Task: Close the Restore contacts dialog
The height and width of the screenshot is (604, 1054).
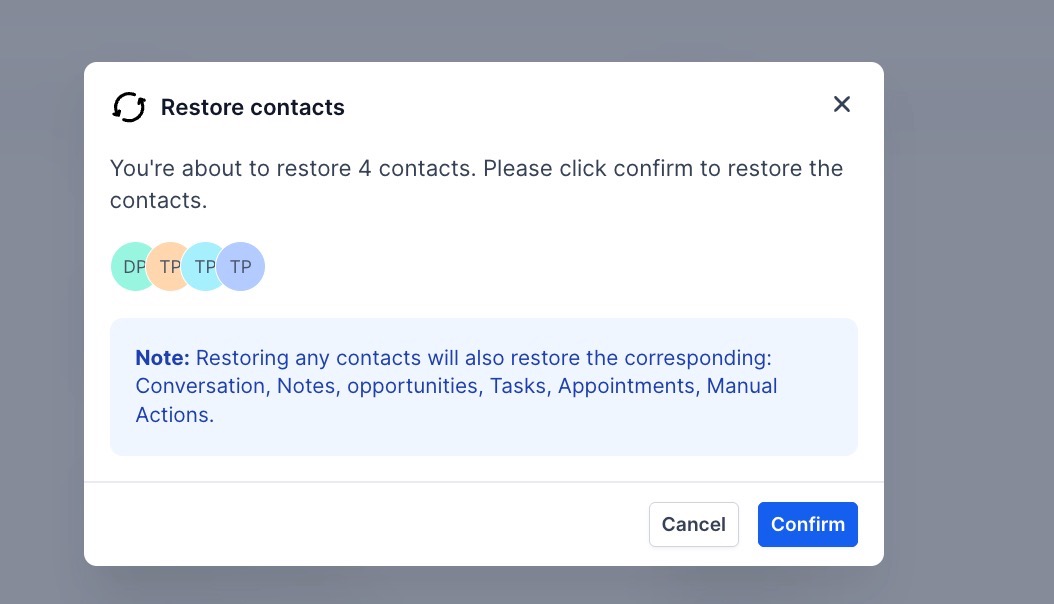Action: [842, 104]
